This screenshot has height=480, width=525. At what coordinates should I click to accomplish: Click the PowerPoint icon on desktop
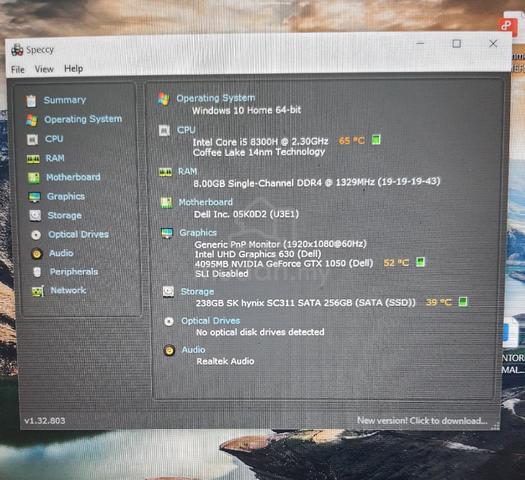[x=507, y=25]
